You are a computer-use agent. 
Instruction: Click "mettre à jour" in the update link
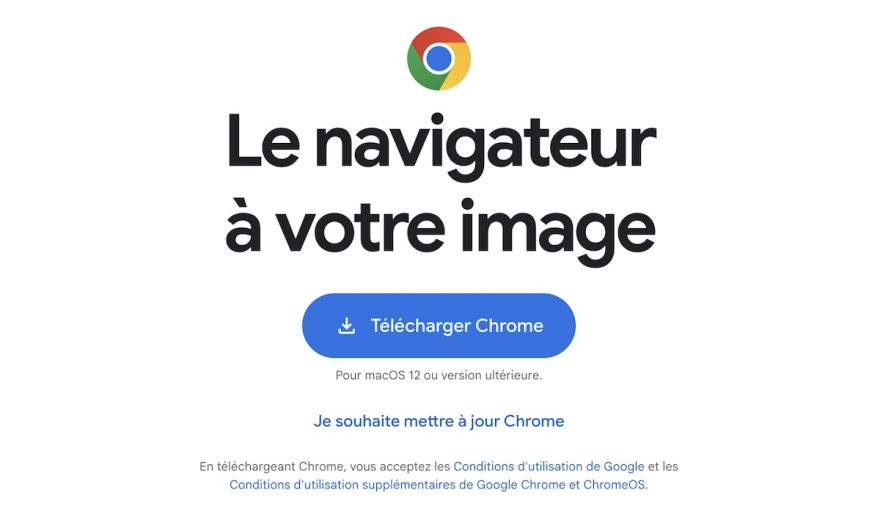(435, 421)
